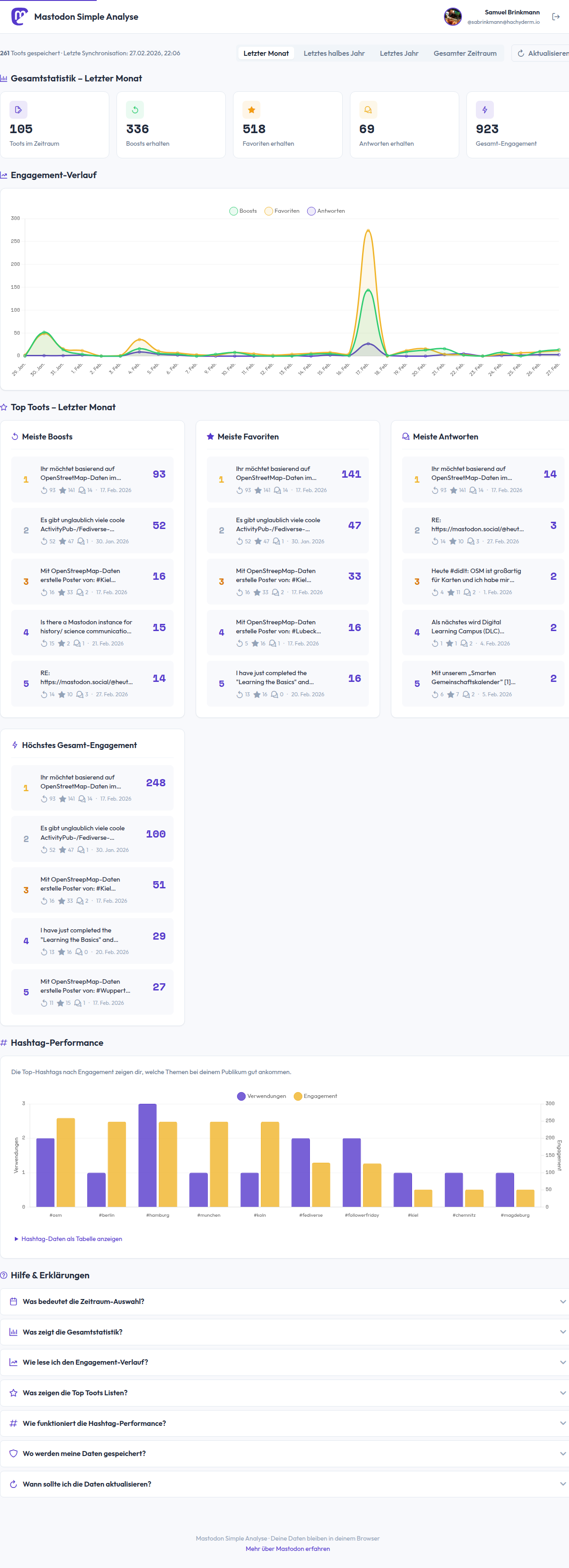
Task: Click the Hashtag-Performance hash icon
Action: pos(5,1042)
